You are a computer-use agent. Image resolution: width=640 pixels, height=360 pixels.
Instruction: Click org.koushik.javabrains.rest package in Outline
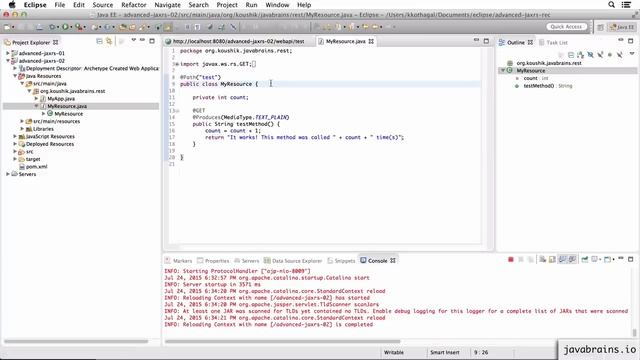549,63
